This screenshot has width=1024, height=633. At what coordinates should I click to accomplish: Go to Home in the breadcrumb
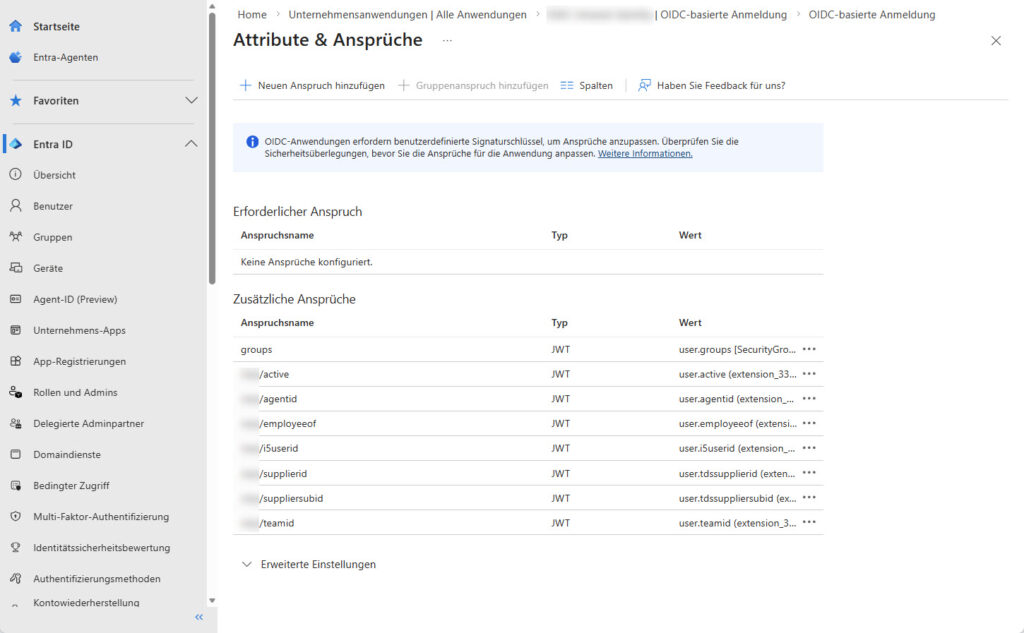252,15
